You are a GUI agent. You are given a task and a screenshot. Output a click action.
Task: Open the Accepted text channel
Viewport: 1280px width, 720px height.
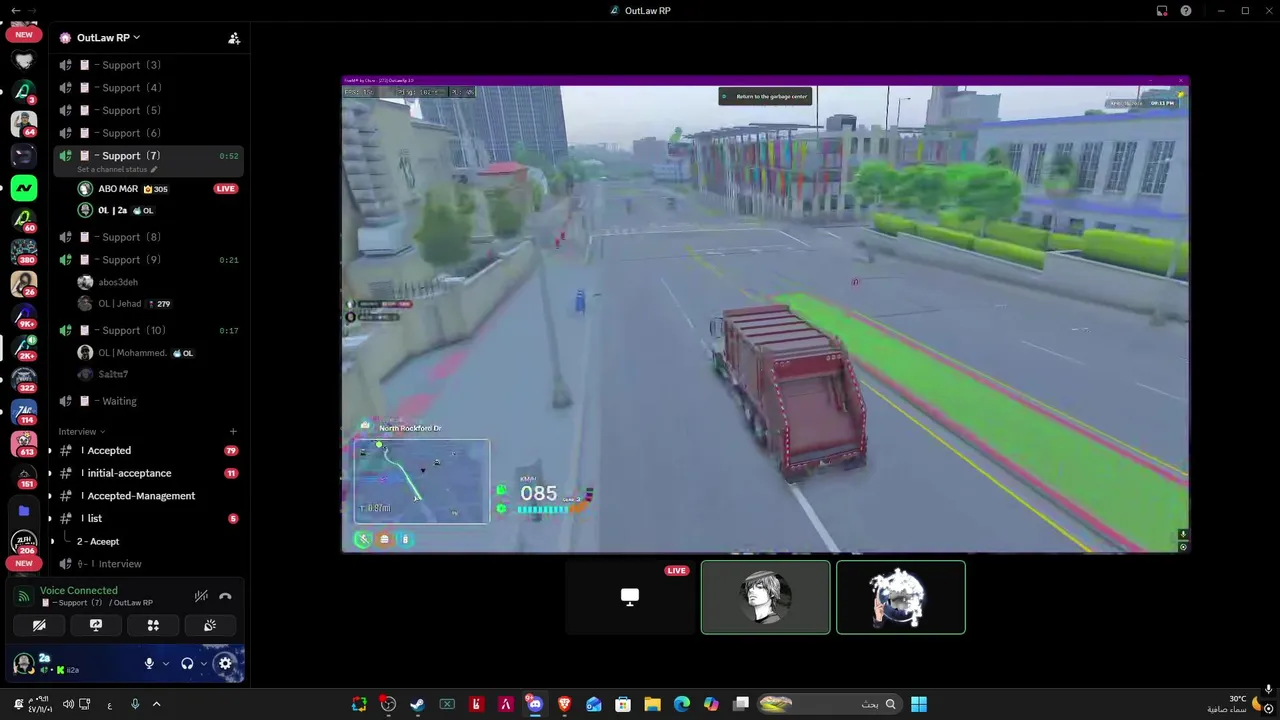[x=148, y=451]
